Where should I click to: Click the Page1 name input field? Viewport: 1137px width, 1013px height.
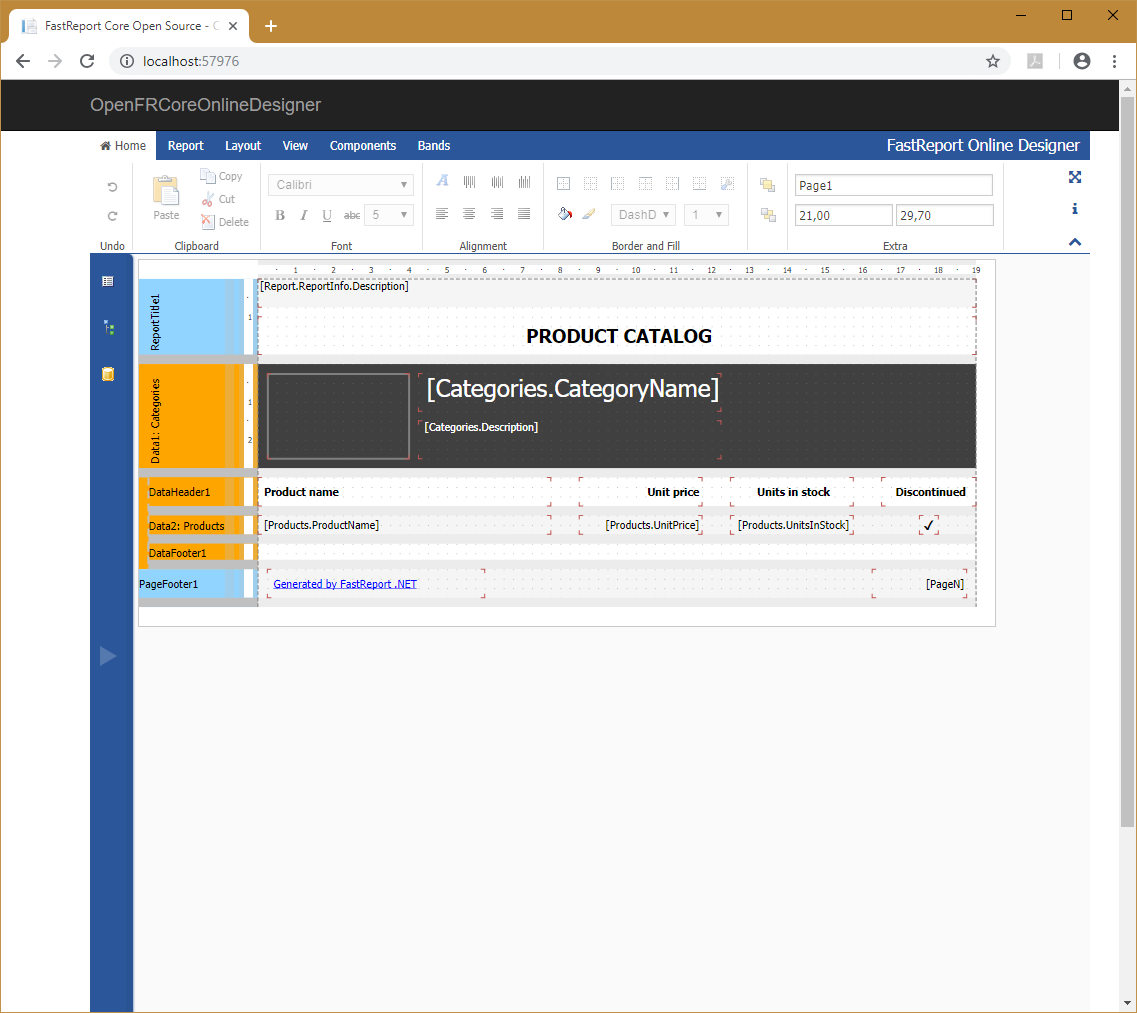893,185
